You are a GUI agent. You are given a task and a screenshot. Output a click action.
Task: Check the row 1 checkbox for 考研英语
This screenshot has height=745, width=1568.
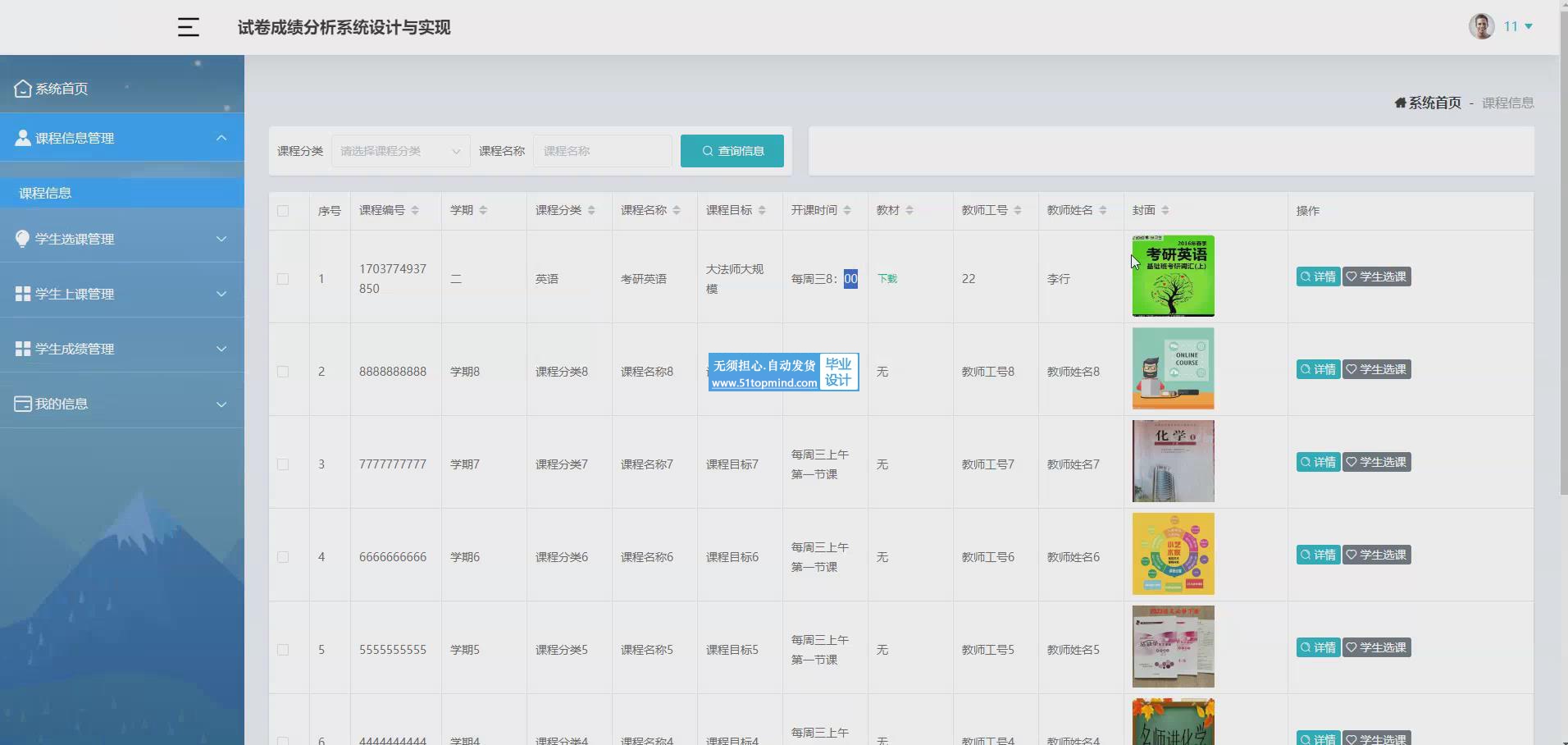pyautogui.click(x=283, y=279)
